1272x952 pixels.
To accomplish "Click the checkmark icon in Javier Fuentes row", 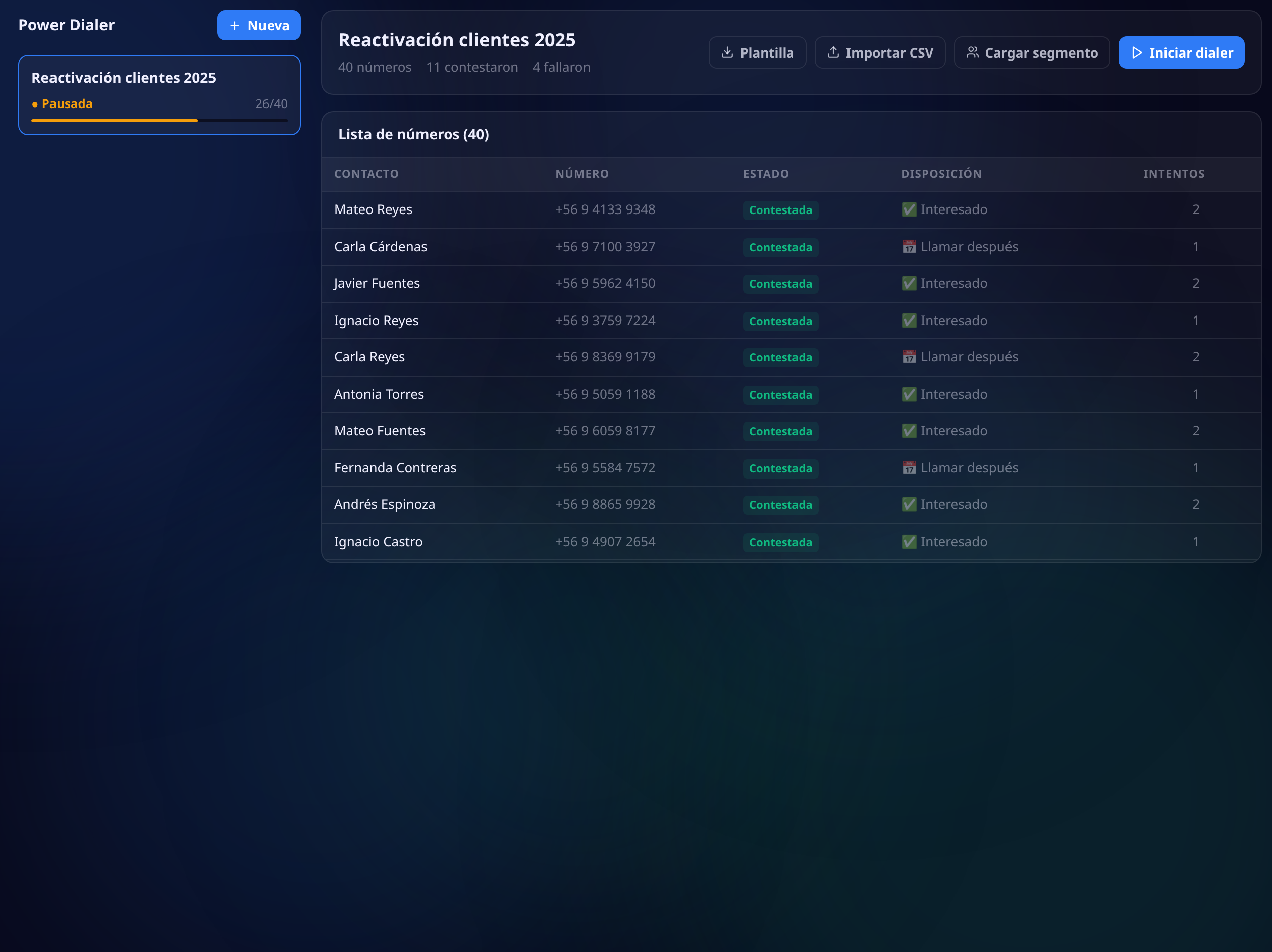I will [x=909, y=283].
